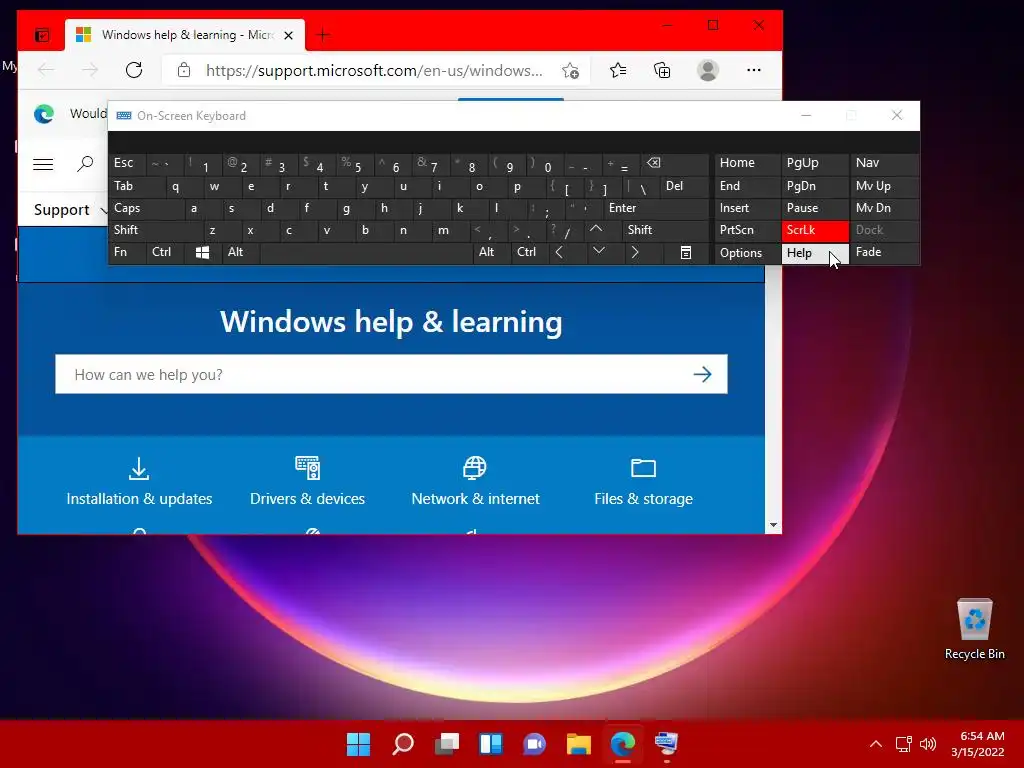Toggle the right Shift key

pyautogui.click(x=665, y=230)
